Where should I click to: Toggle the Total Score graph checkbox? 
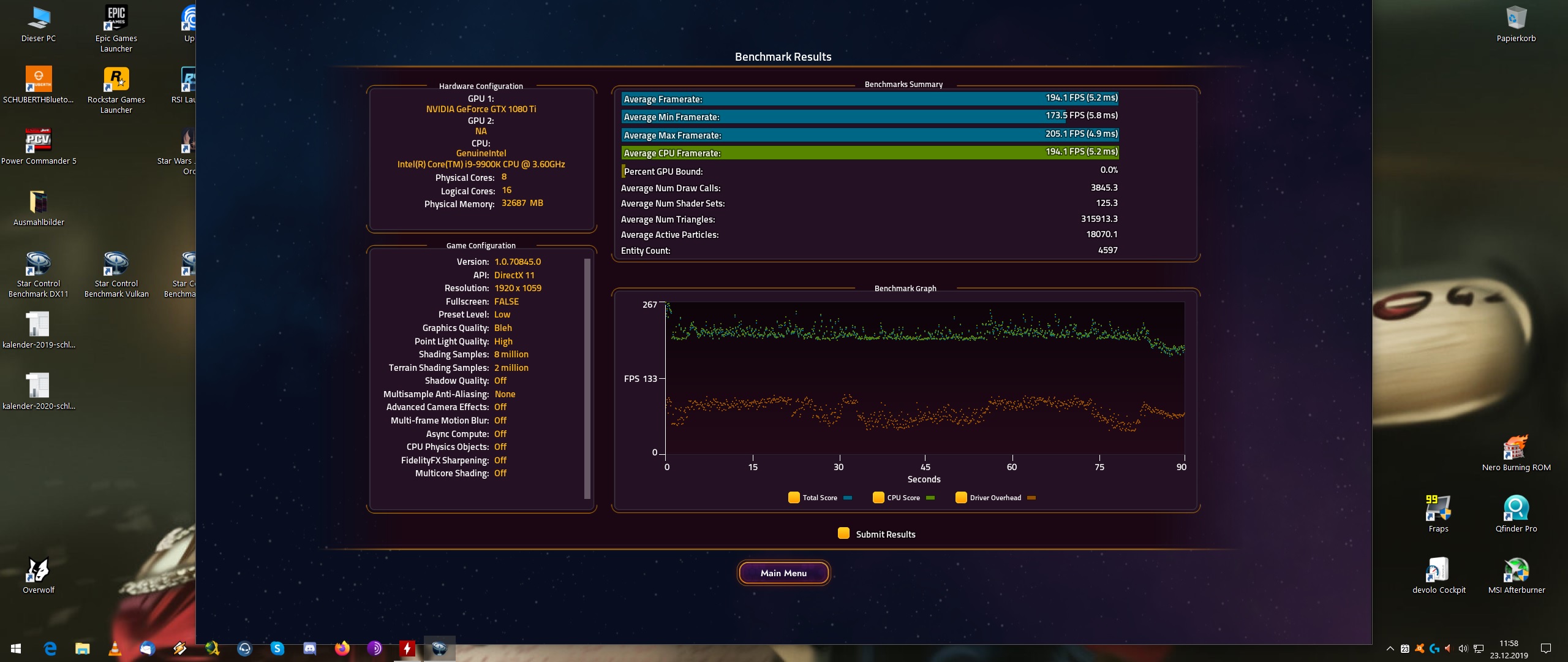(x=794, y=497)
